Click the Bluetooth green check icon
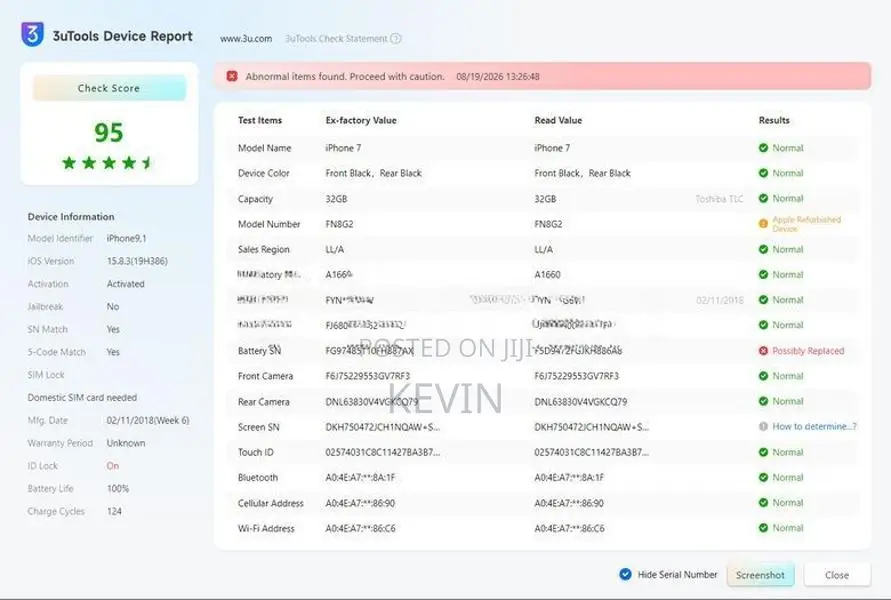 (x=763, y=477)
